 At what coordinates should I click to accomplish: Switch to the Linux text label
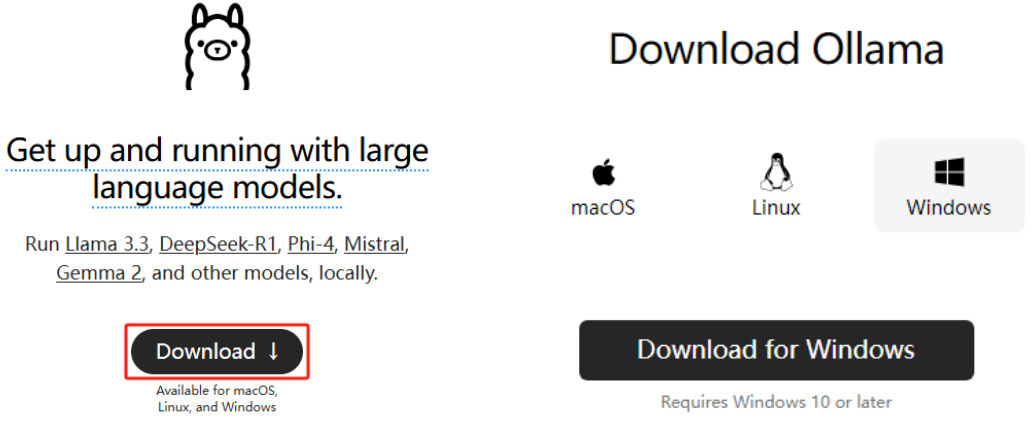777,208
